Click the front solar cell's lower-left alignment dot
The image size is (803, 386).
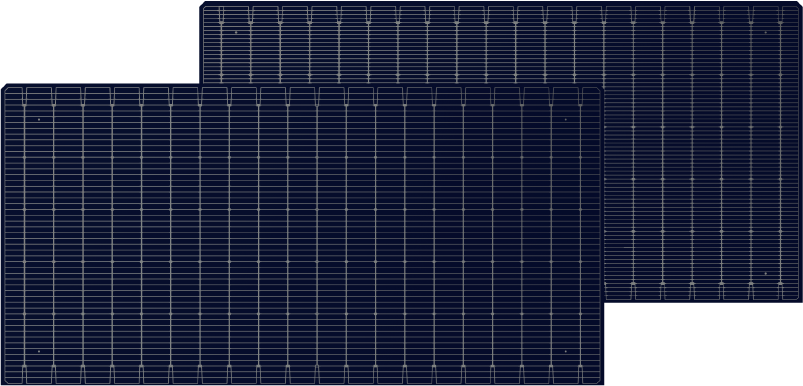coord(39,351)
